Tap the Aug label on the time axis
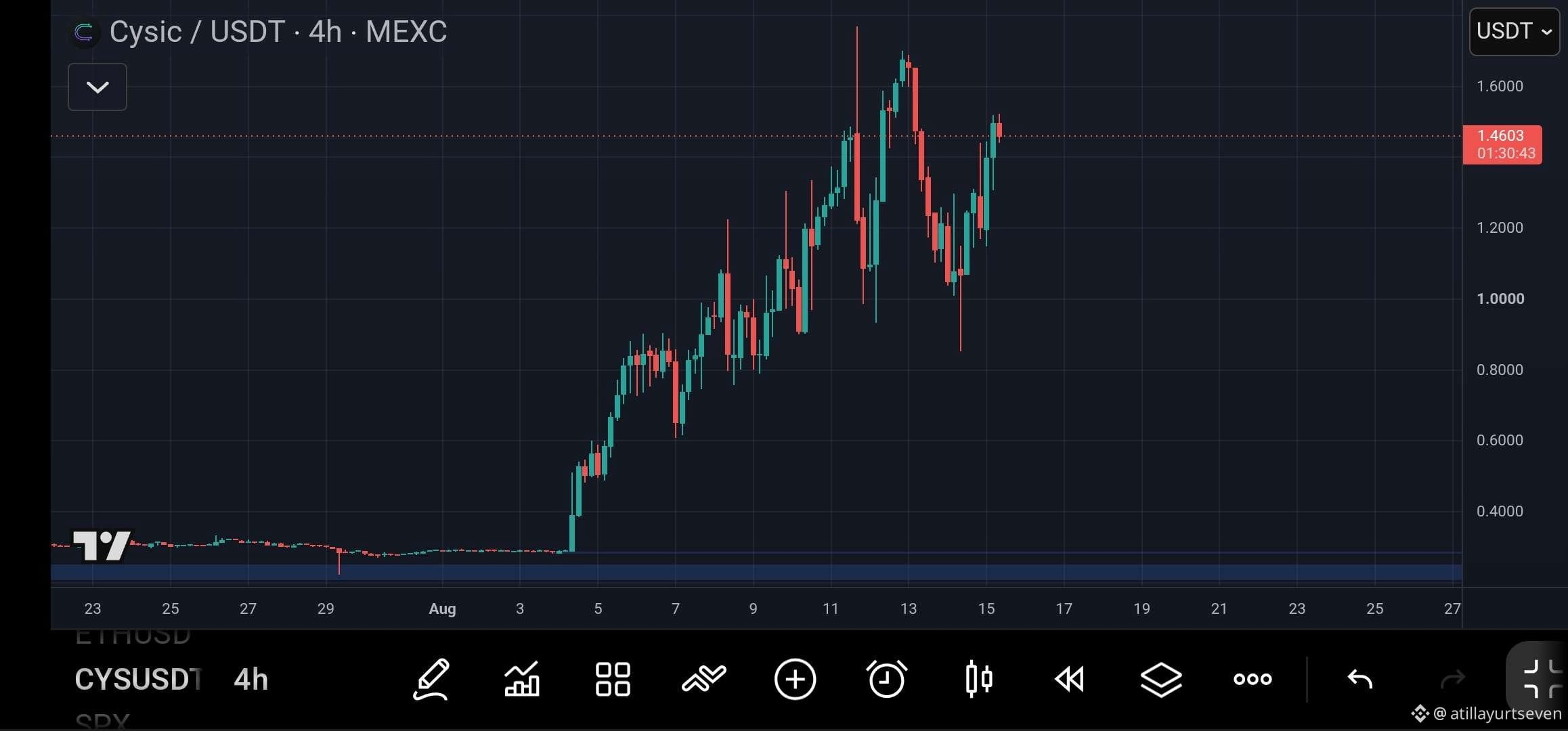The height and width of the screenshot is (731, 1568). point(442,608)
